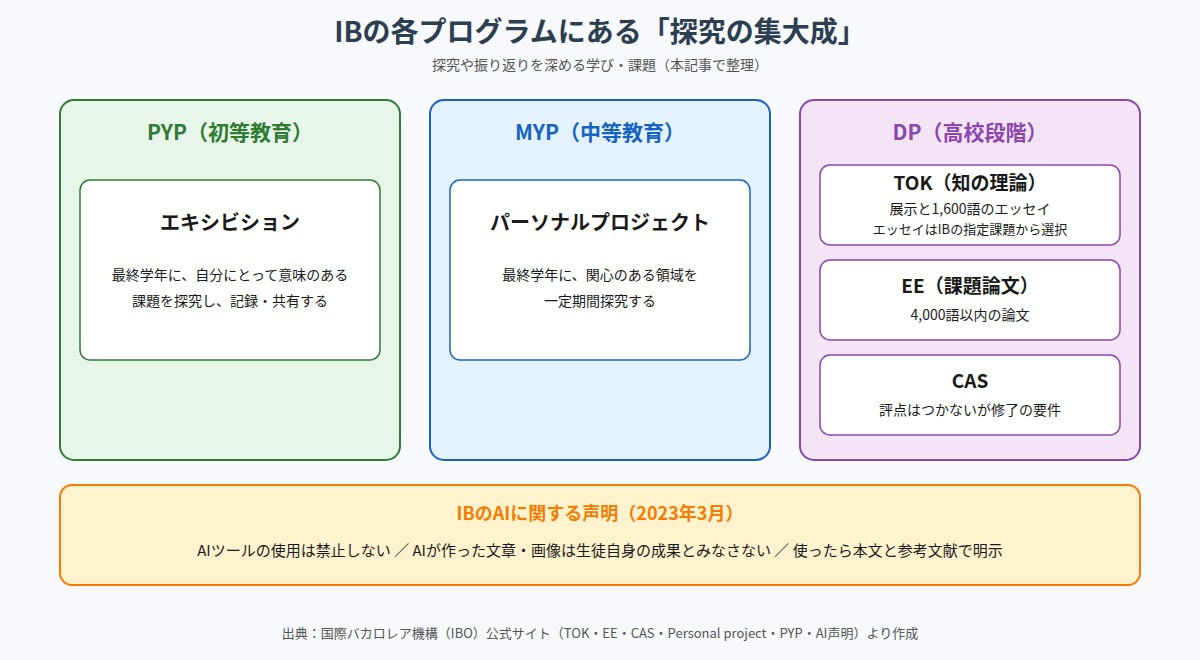
Task: Click the text '評点はつかないが修了の要件'
Action: tap(970, 409)
